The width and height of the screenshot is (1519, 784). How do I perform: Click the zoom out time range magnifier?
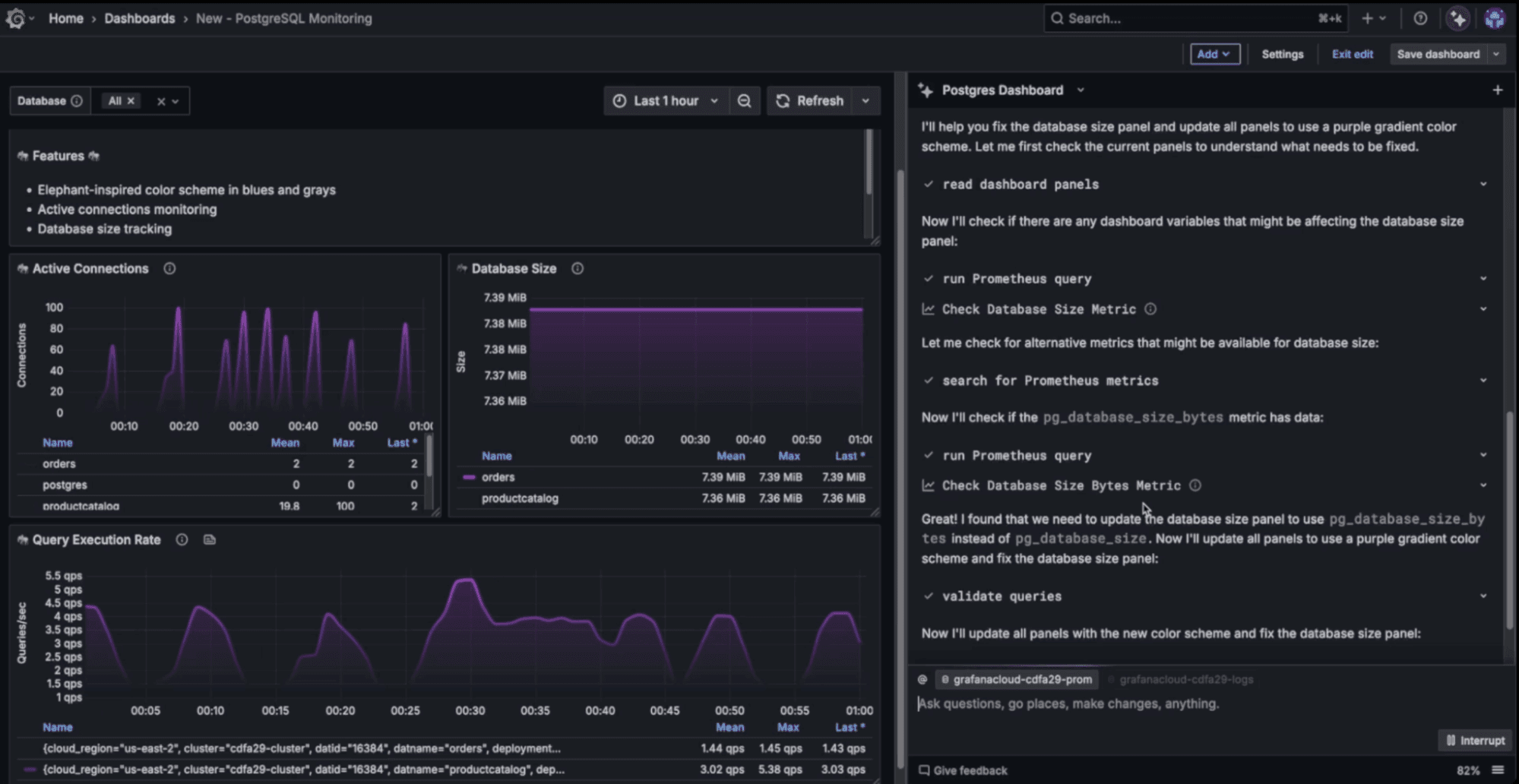click(745, 100)
